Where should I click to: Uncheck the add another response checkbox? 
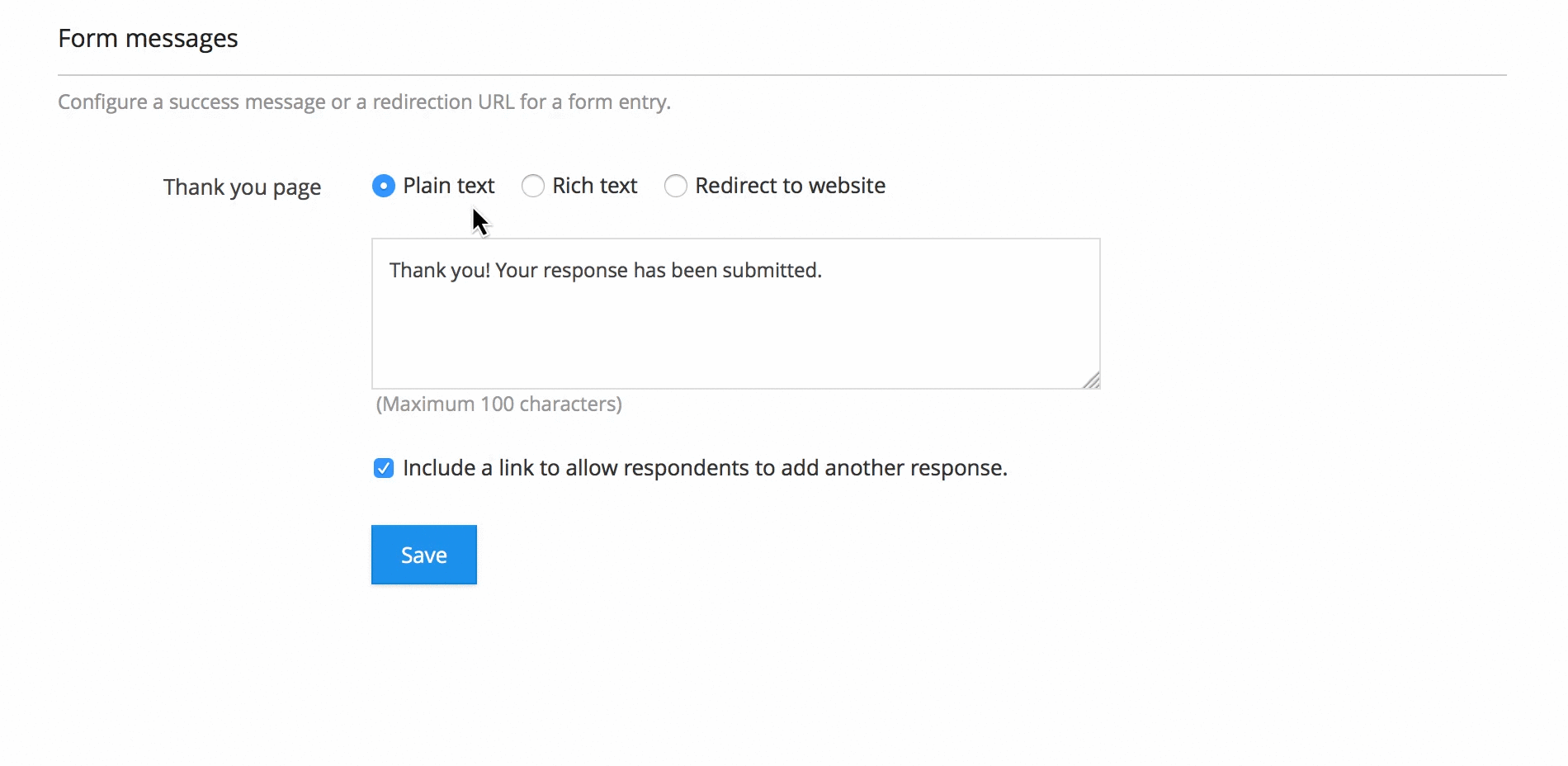pyautogui.click(x=384, y=469)
